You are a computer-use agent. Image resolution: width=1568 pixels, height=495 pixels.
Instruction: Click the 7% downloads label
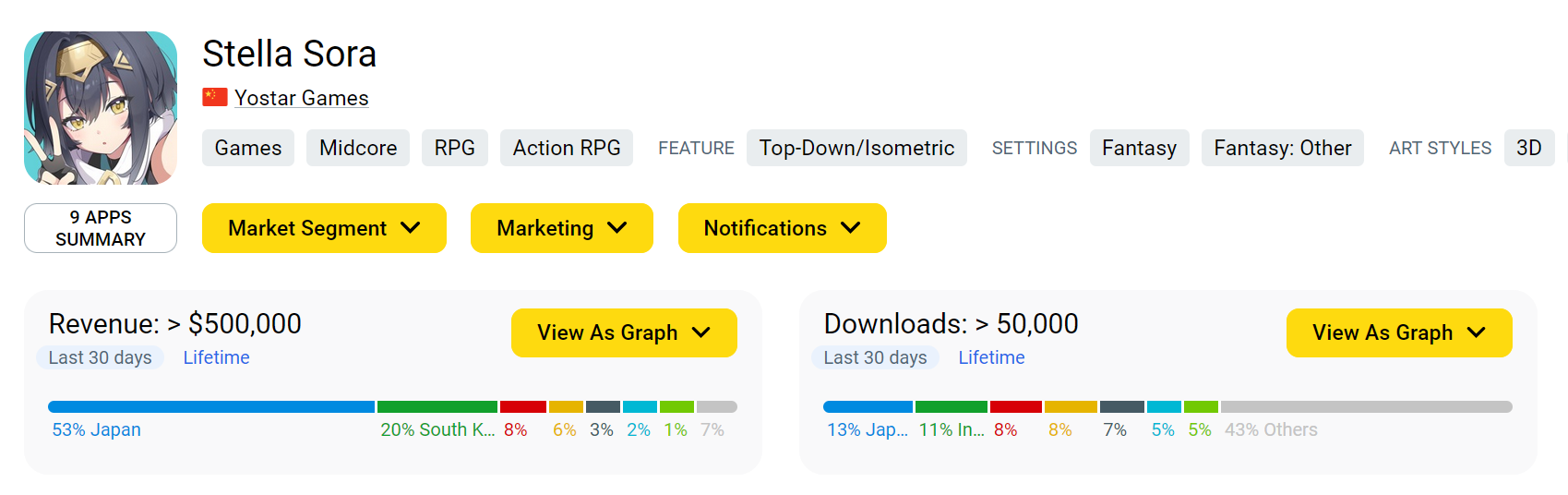click(1115, 429)
